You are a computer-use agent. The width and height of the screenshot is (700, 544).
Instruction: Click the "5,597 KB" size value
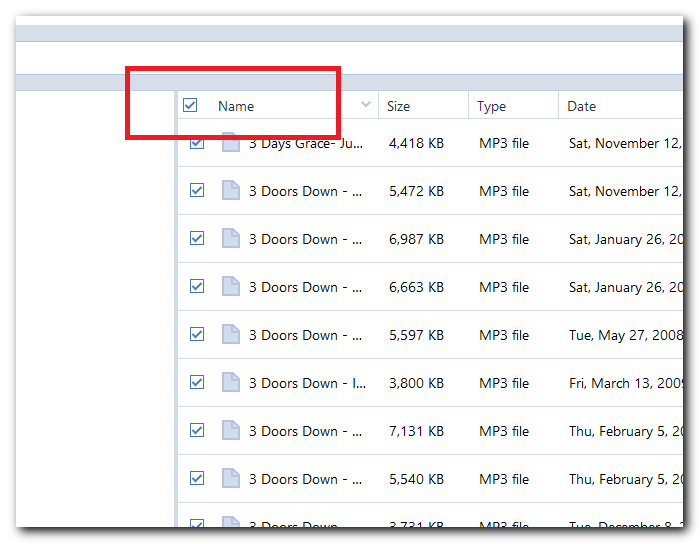click(x=416, y=336)
